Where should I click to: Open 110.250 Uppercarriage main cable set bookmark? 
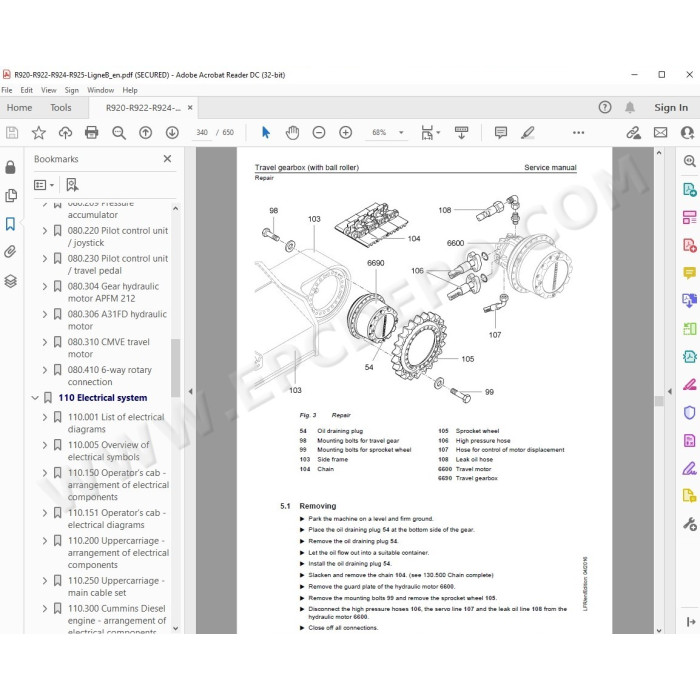[x=116, y=587]
